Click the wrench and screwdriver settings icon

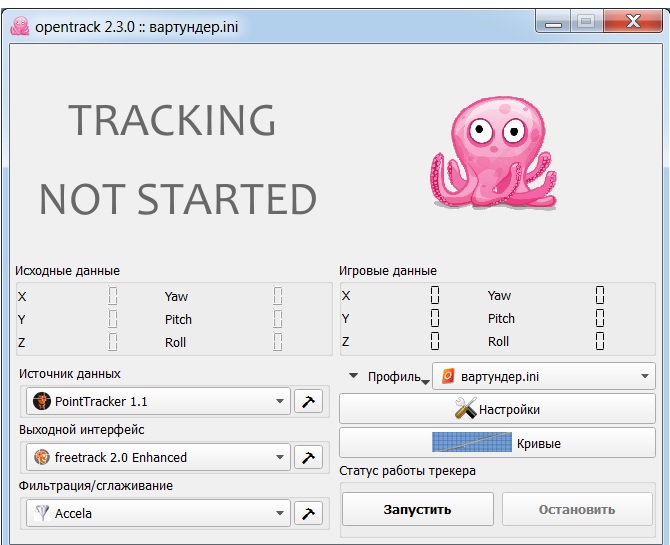[465, 409]
